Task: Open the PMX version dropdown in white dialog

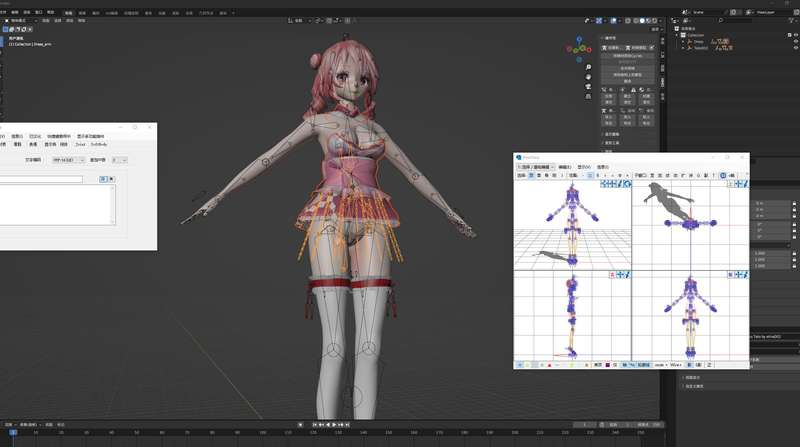Action: coord(73,159)
